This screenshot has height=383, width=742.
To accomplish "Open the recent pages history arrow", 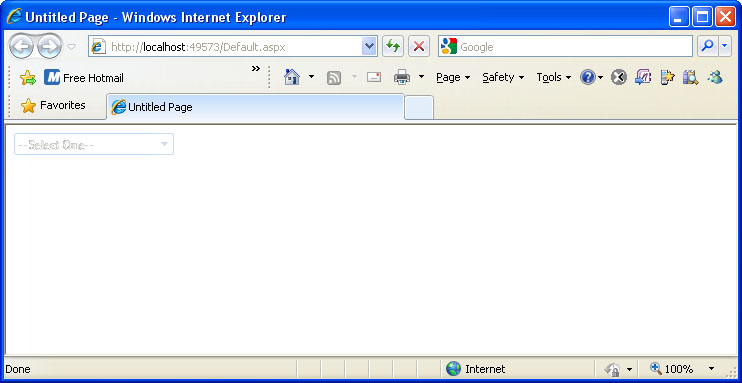I will [71, 47].
